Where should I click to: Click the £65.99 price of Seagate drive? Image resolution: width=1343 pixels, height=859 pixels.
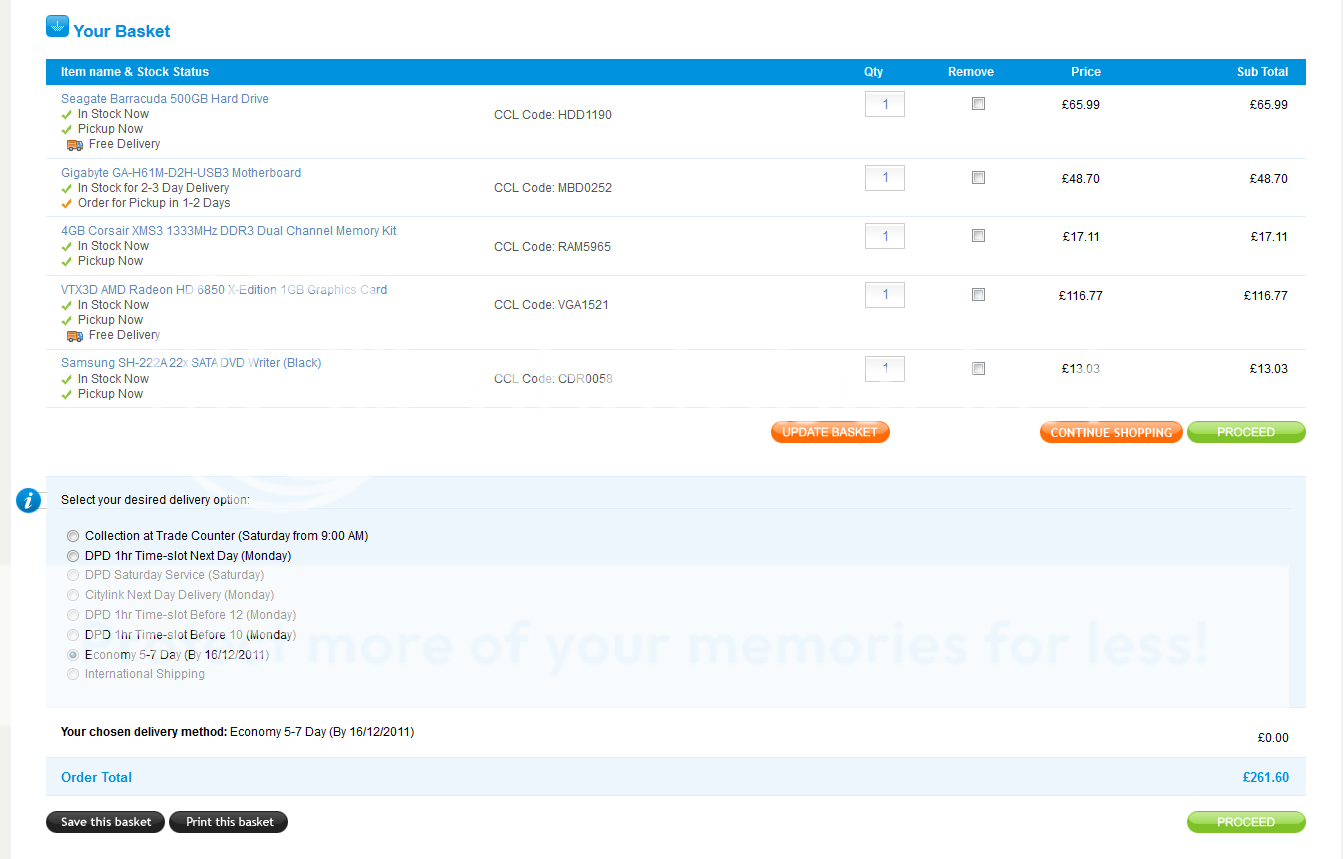(1081, 105)
